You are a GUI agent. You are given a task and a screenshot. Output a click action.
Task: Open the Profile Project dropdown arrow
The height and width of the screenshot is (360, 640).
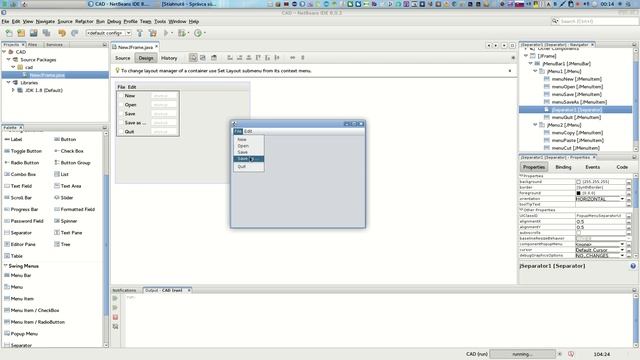point(204,33)
